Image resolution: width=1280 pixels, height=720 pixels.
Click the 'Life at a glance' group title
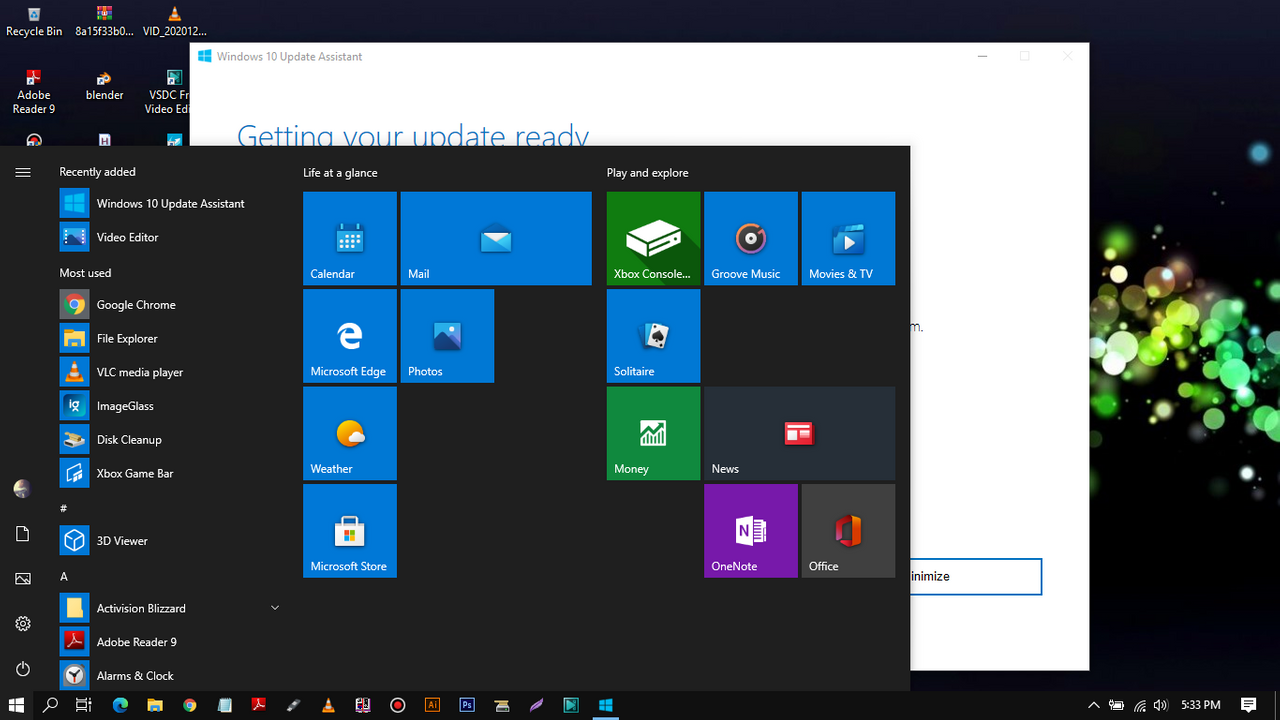[x=340, y=173]
